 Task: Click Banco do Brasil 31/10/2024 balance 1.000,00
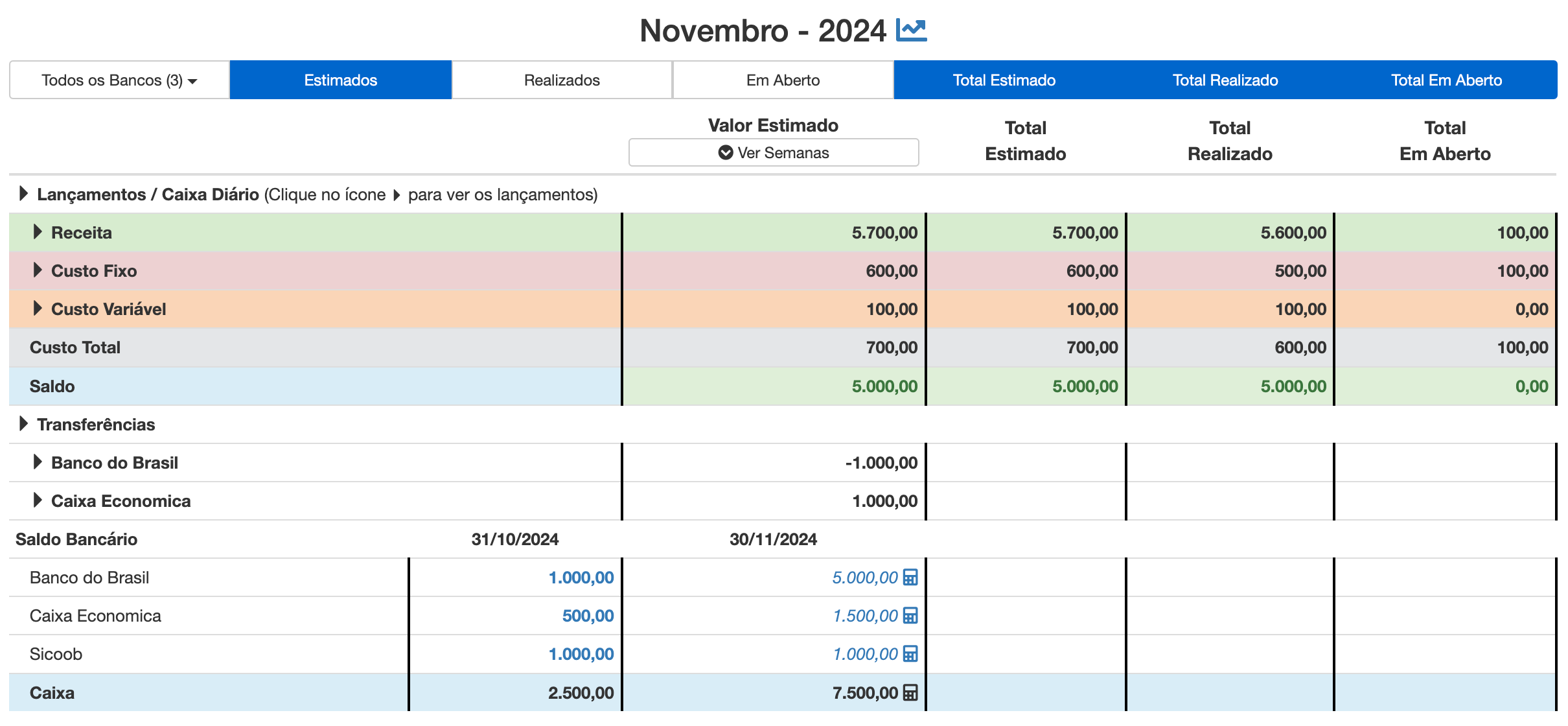click(x=581, y=578)
